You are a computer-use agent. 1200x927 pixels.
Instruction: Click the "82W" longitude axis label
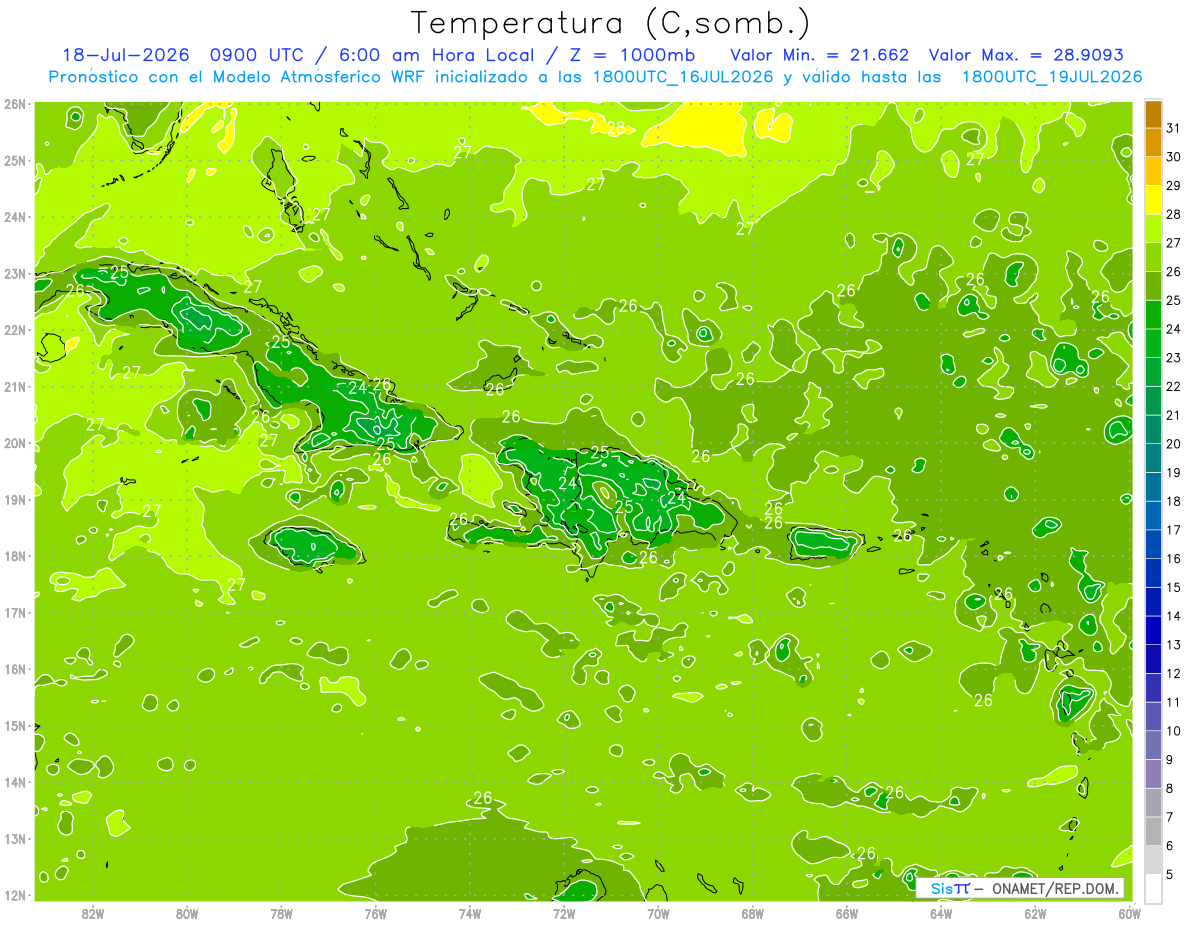click(92, 913)
